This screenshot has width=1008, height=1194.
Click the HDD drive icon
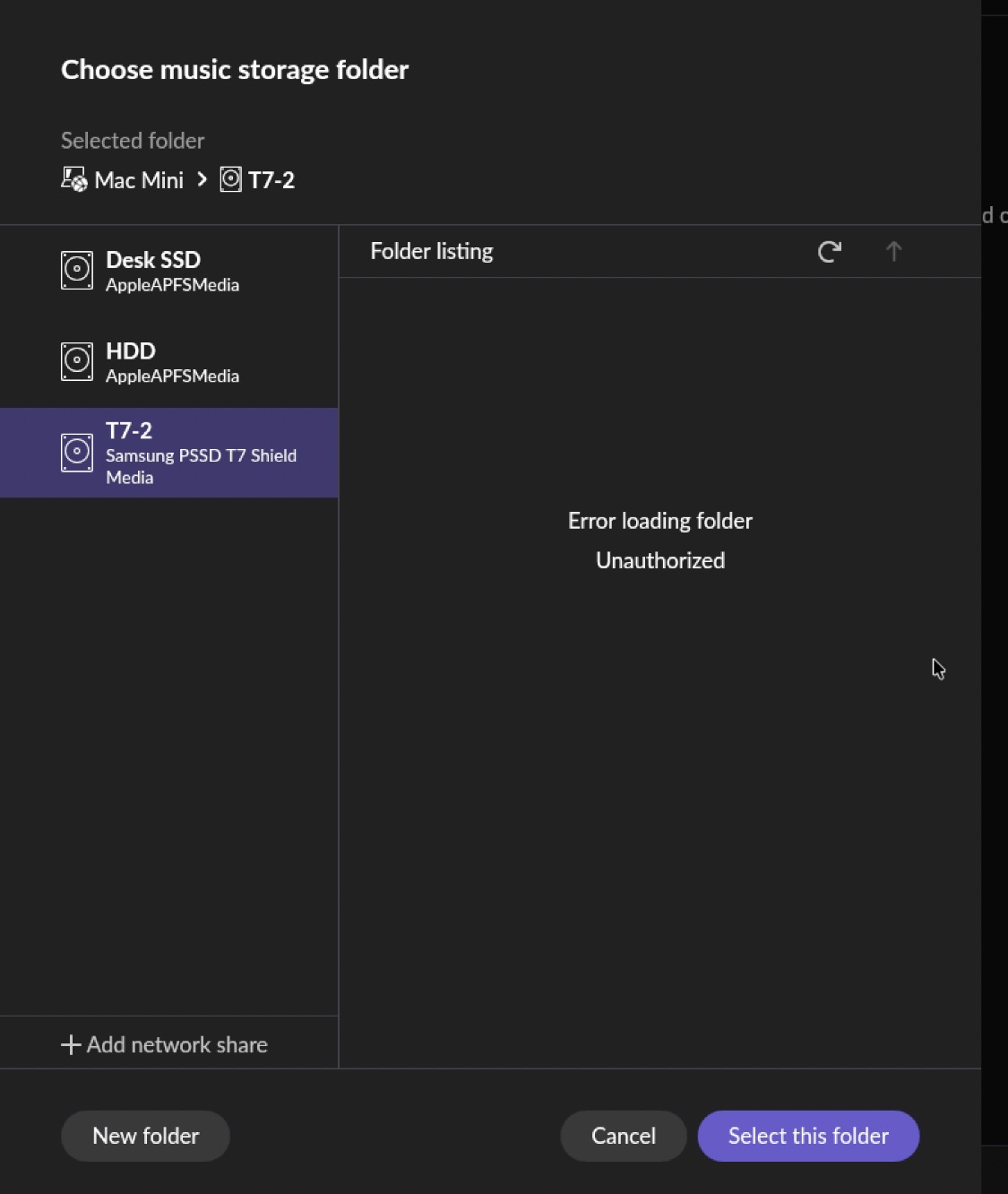point(77,362)
